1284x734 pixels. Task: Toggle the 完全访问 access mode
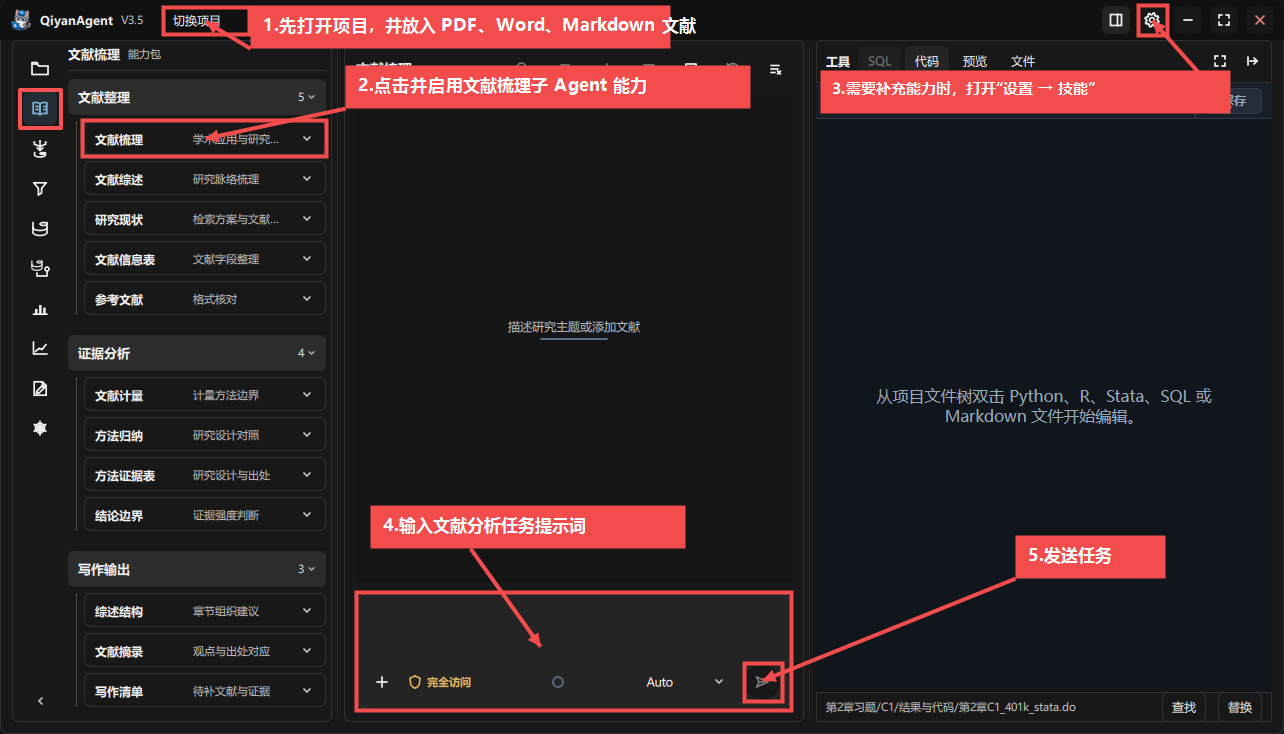coord(440,682)
